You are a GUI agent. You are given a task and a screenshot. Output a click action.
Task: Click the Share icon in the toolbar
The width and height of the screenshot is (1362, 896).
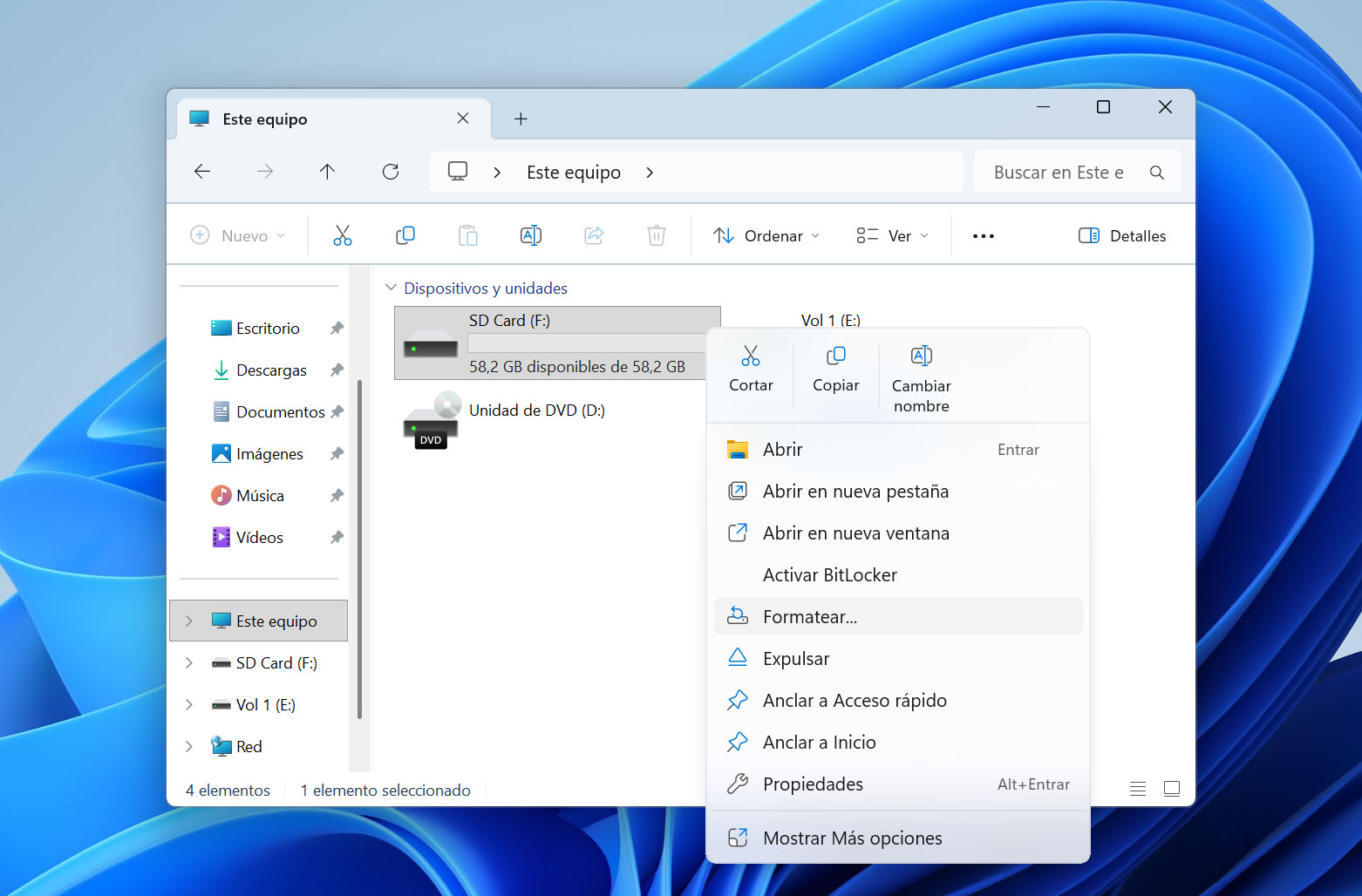pos(594,235)
